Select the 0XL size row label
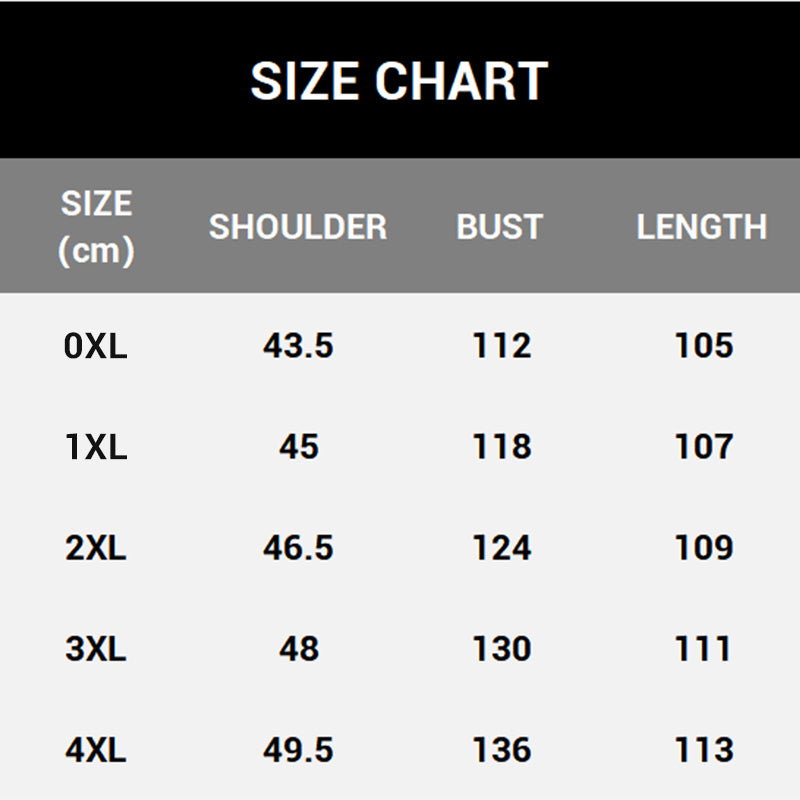The image size is (800, 800). coord(96,346)
